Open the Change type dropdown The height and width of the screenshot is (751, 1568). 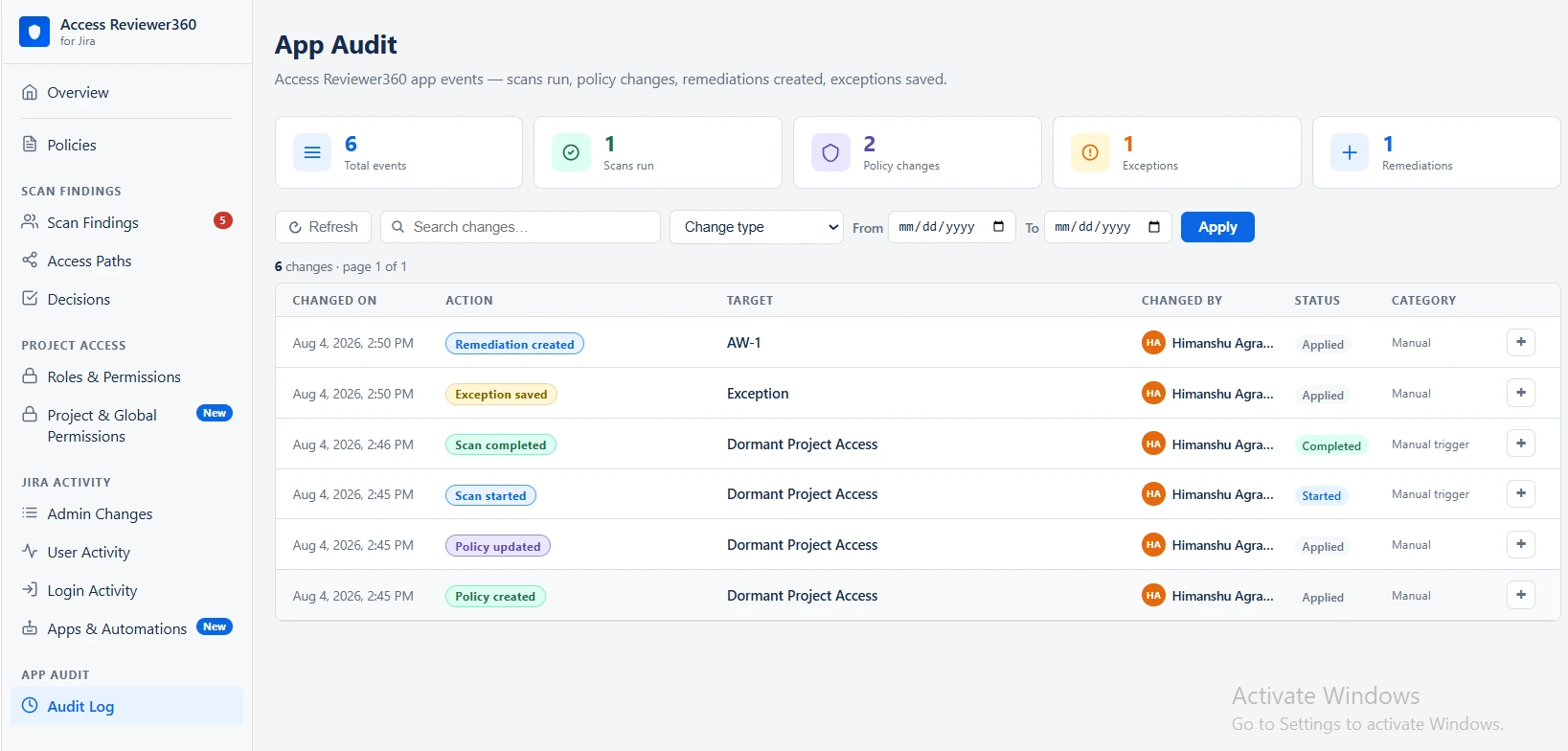(757, 227)
